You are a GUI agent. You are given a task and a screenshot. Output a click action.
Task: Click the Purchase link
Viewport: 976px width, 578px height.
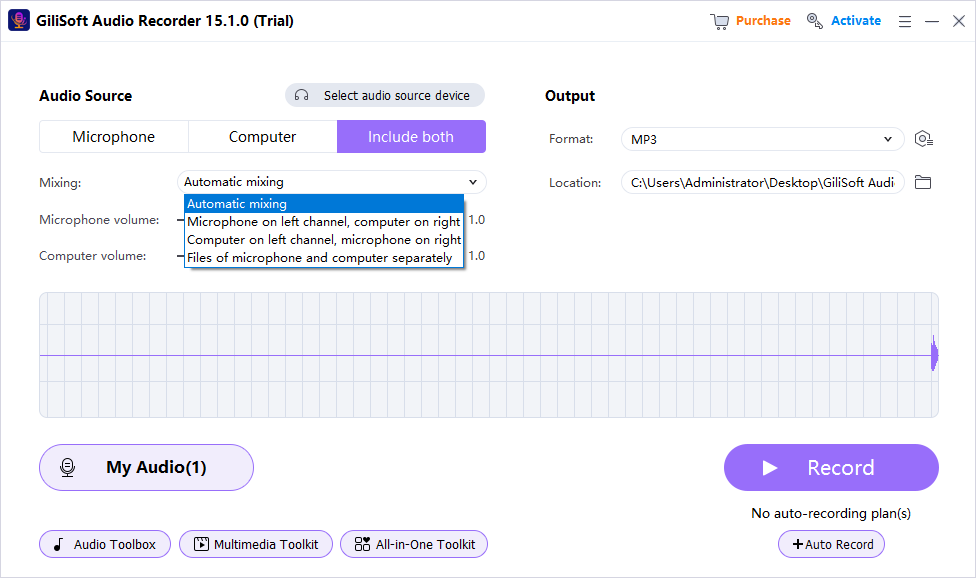[x=763, y=21]
